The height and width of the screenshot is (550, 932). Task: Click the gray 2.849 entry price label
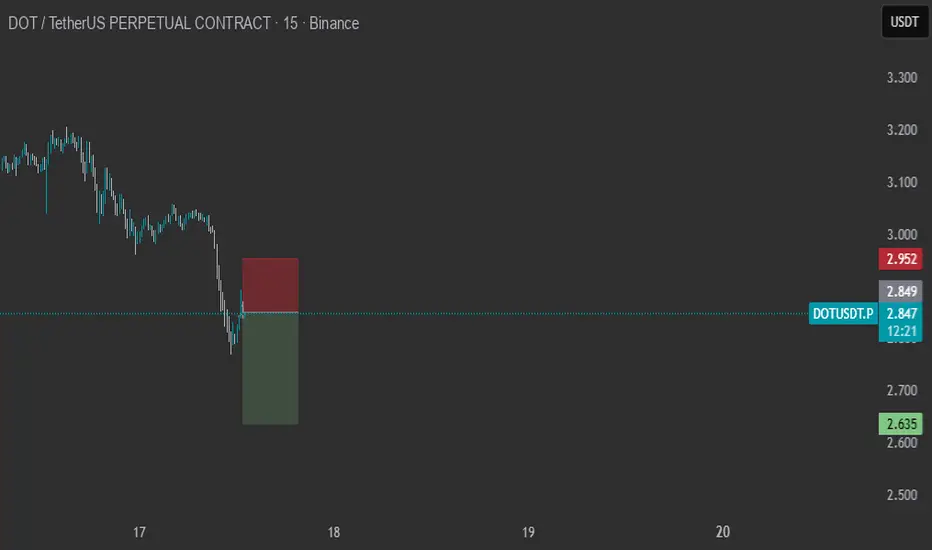pos(901,291)
